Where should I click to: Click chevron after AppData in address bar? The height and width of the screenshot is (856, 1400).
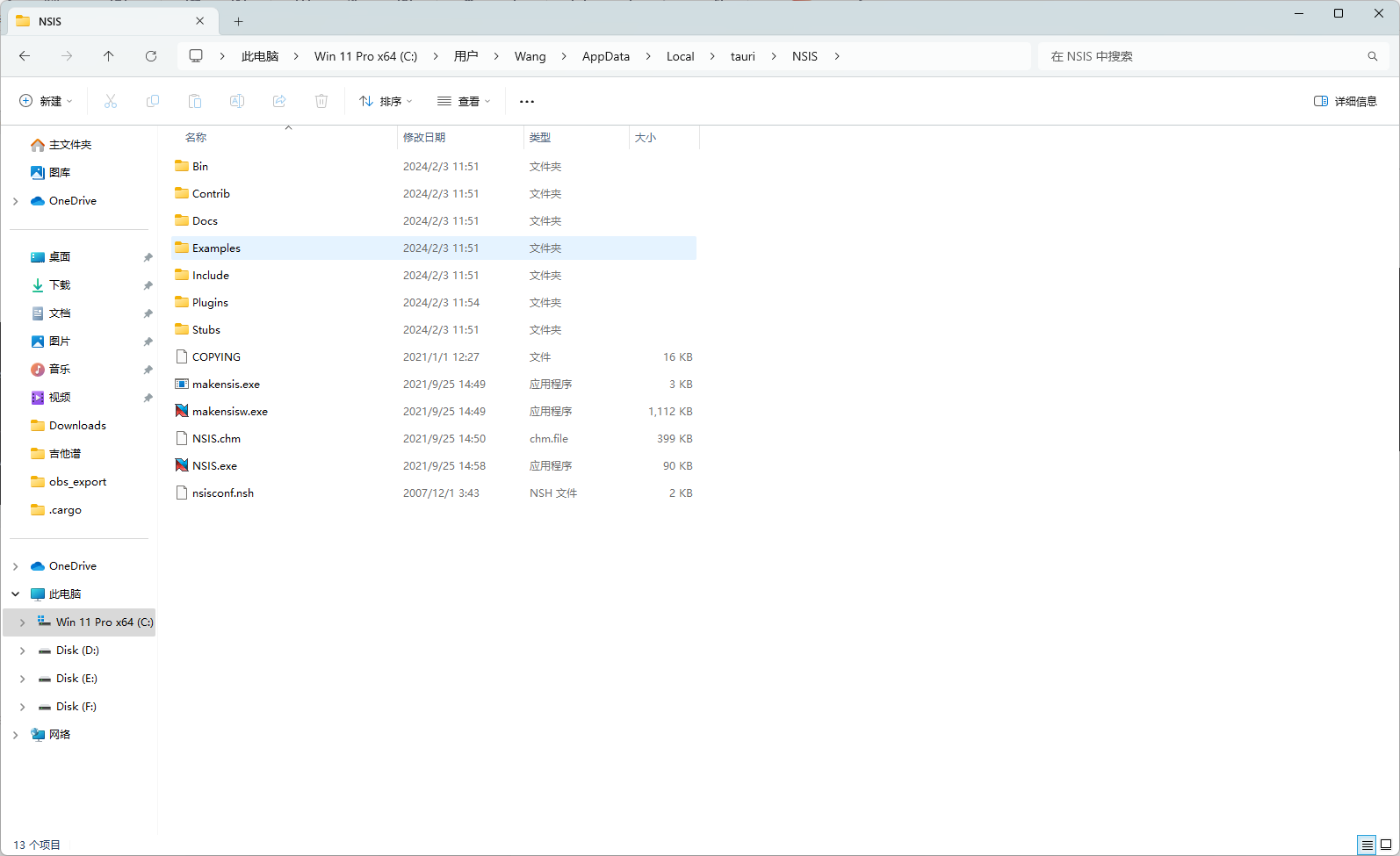(x=648, y=56)
